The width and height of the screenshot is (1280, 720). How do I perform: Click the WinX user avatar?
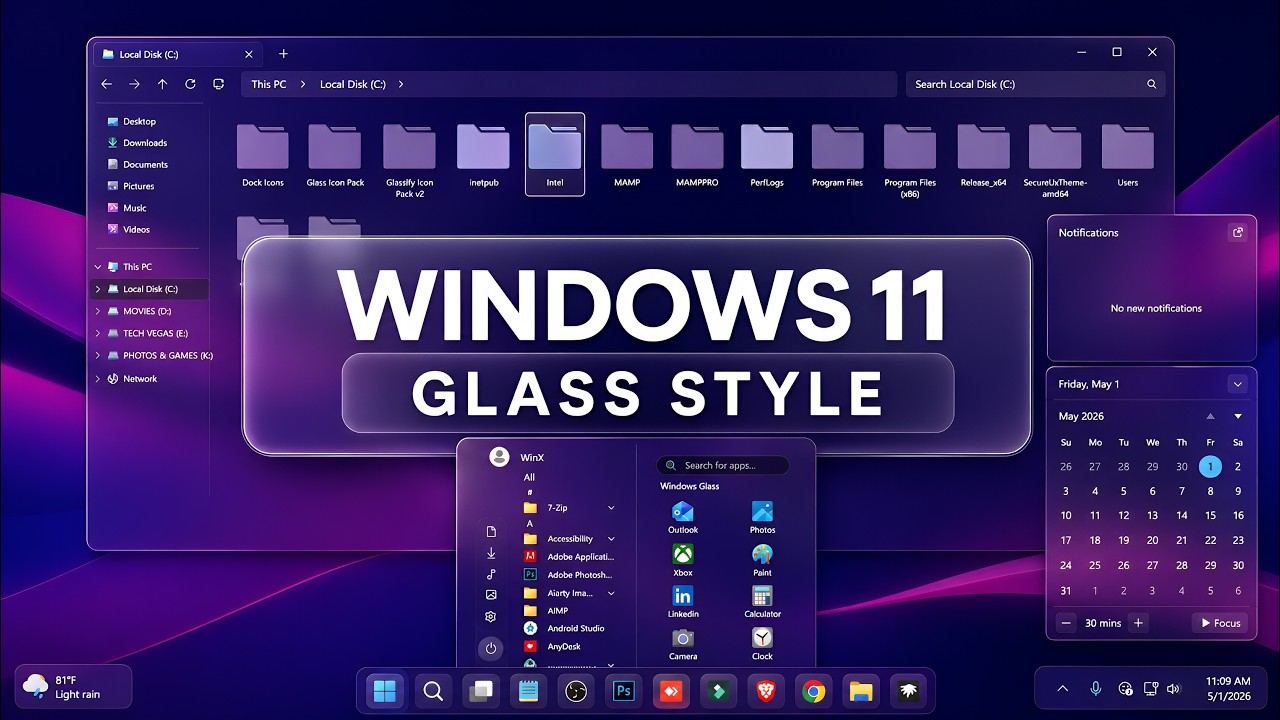499,457
